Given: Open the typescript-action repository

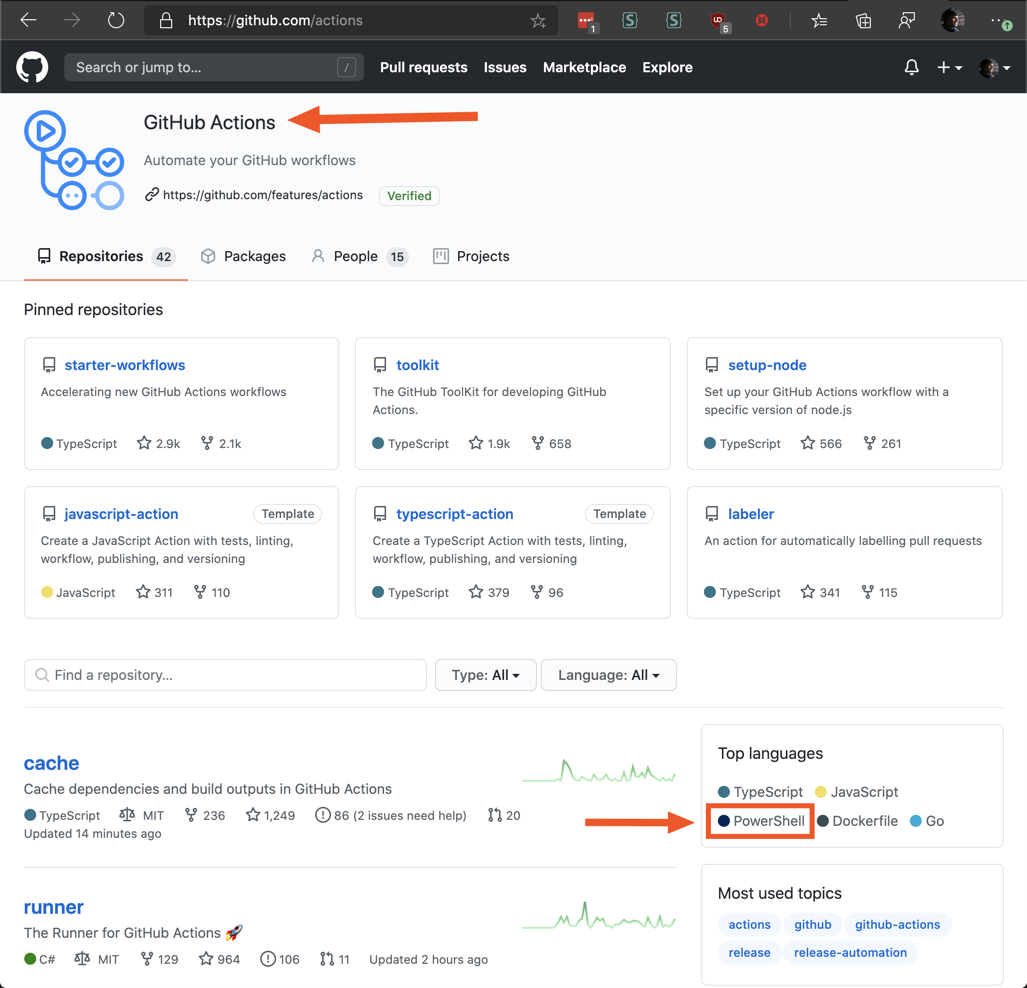Looking at the screenshot, I should click(455, 514).
